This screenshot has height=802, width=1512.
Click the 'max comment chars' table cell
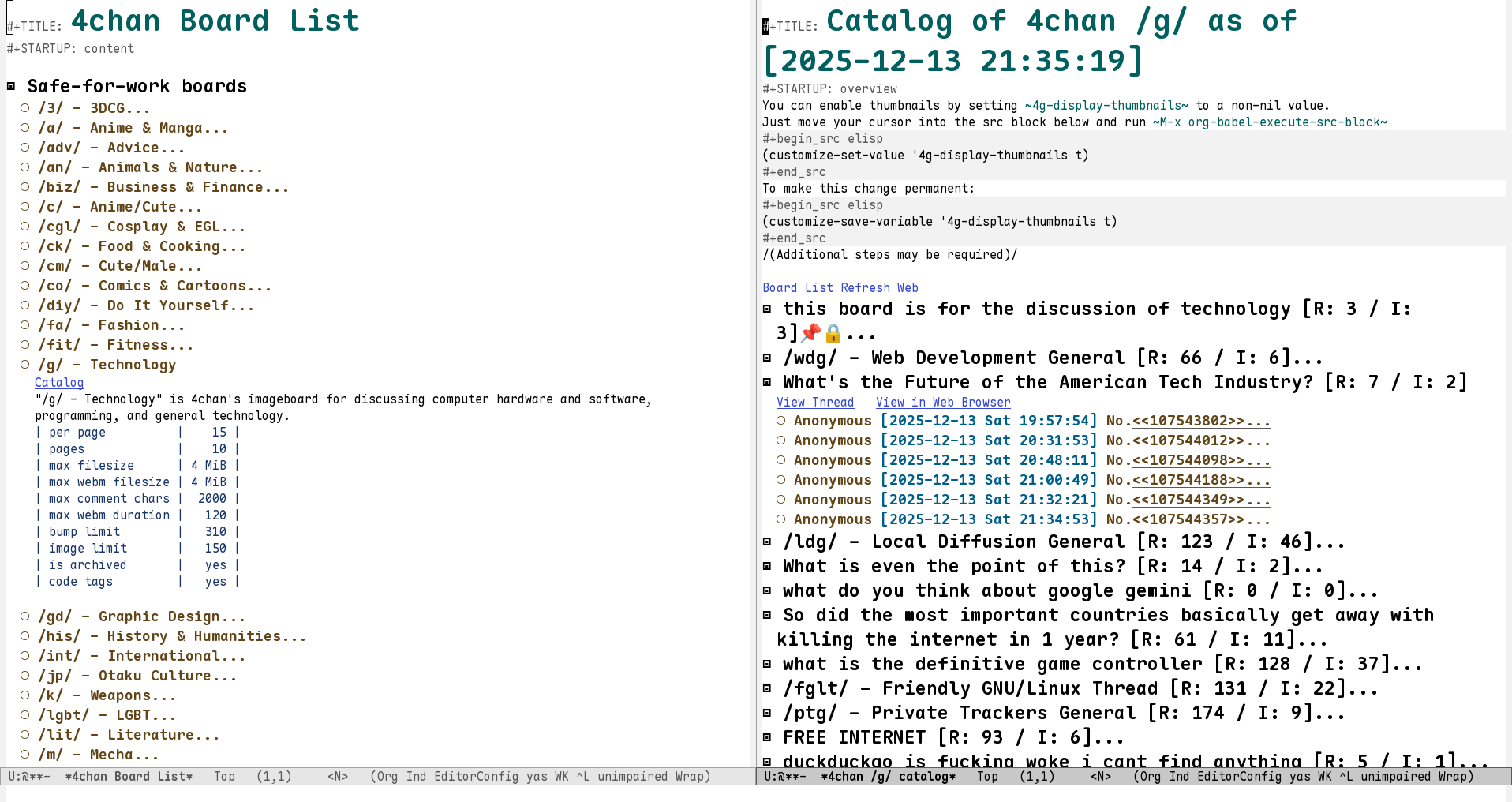tap(109, 499)
